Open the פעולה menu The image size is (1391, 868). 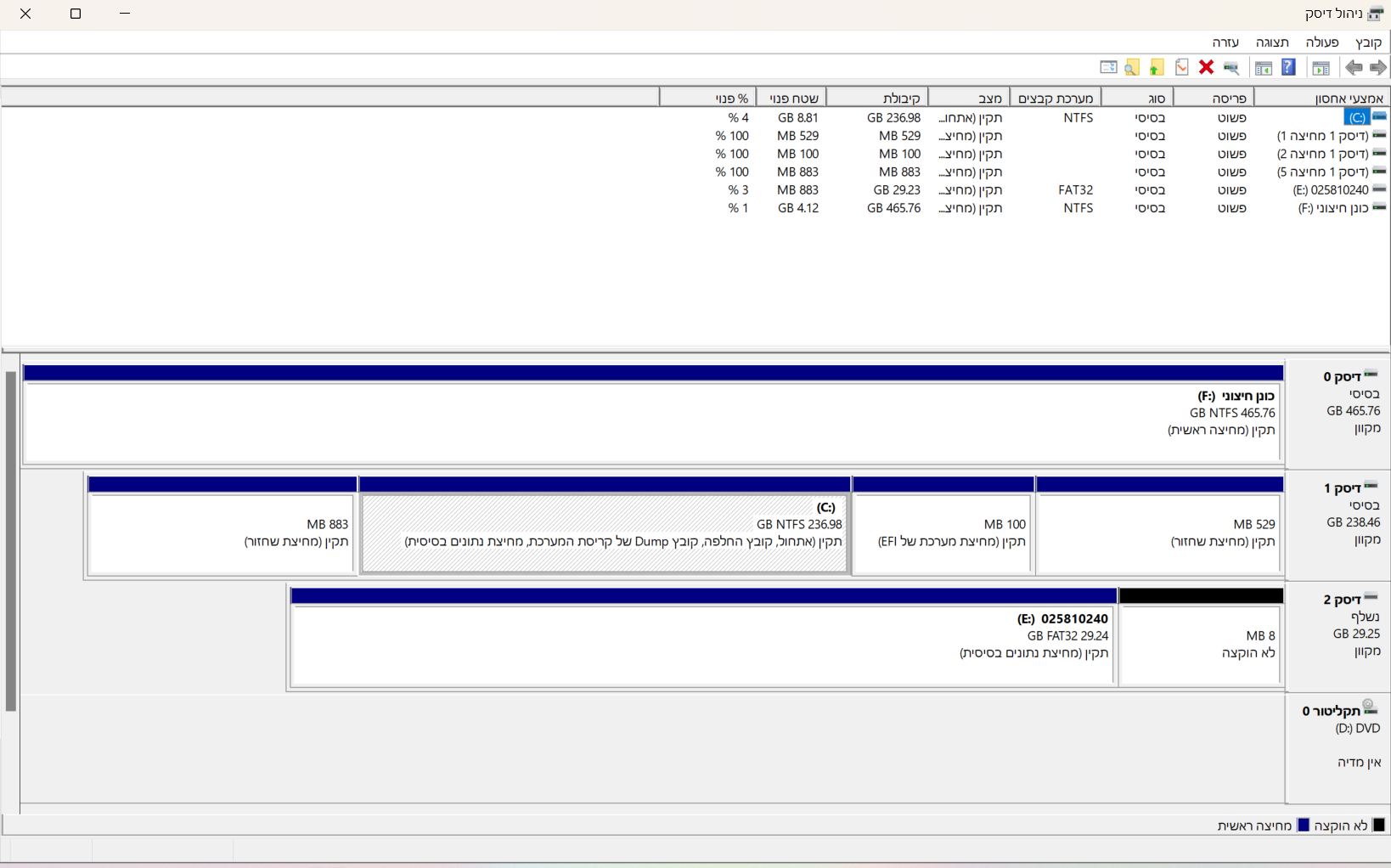pos(1321,42)
